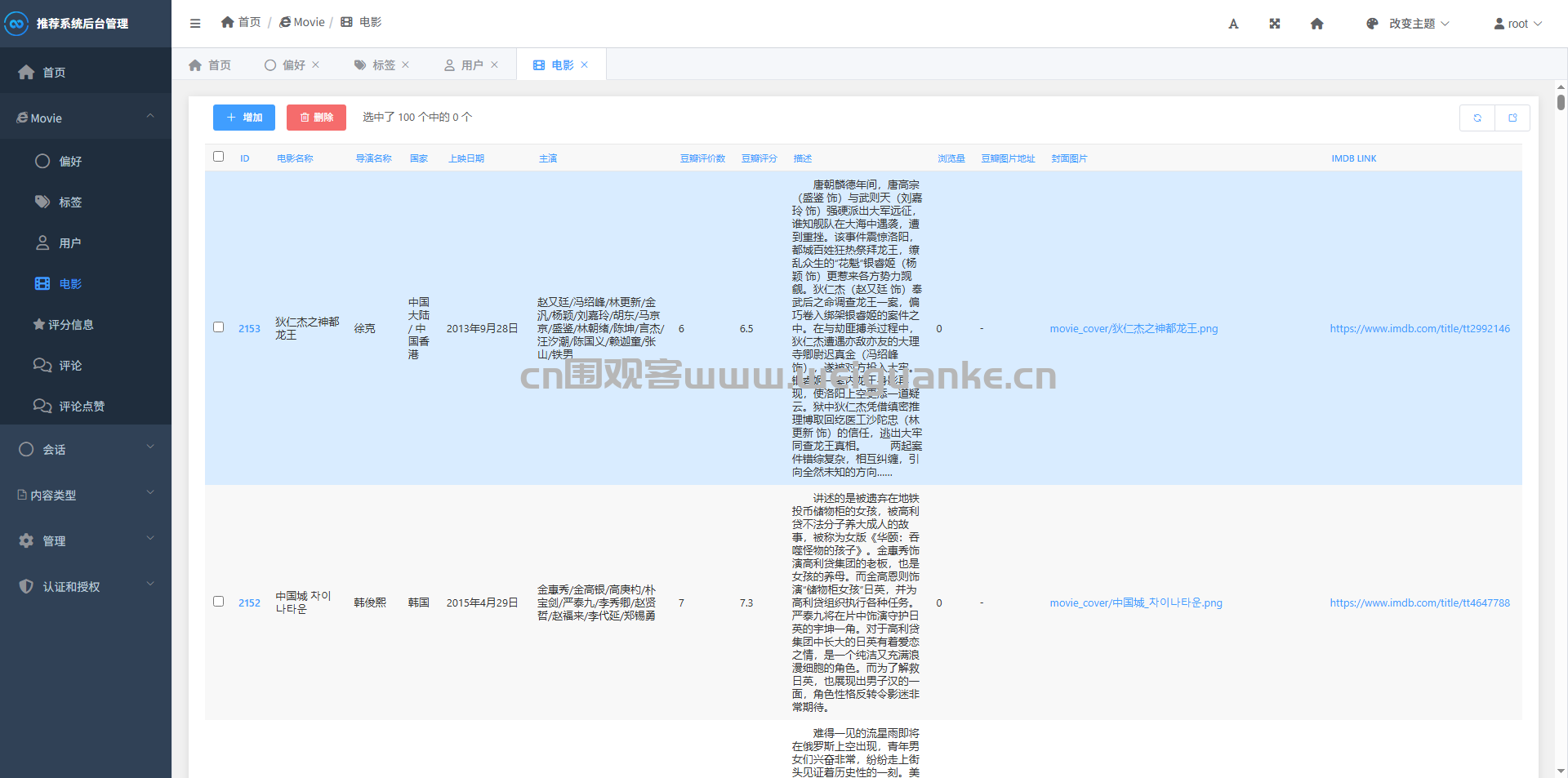1568x778 pixels.
Task: Click the font size A icon
Action: [1233, 24]
